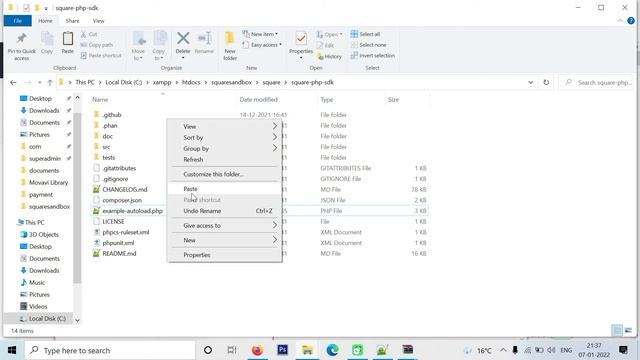Click the Cut scissors icon
Image resolution: width=640 pixels, height=360 pixels.
[x=84, y=34]
